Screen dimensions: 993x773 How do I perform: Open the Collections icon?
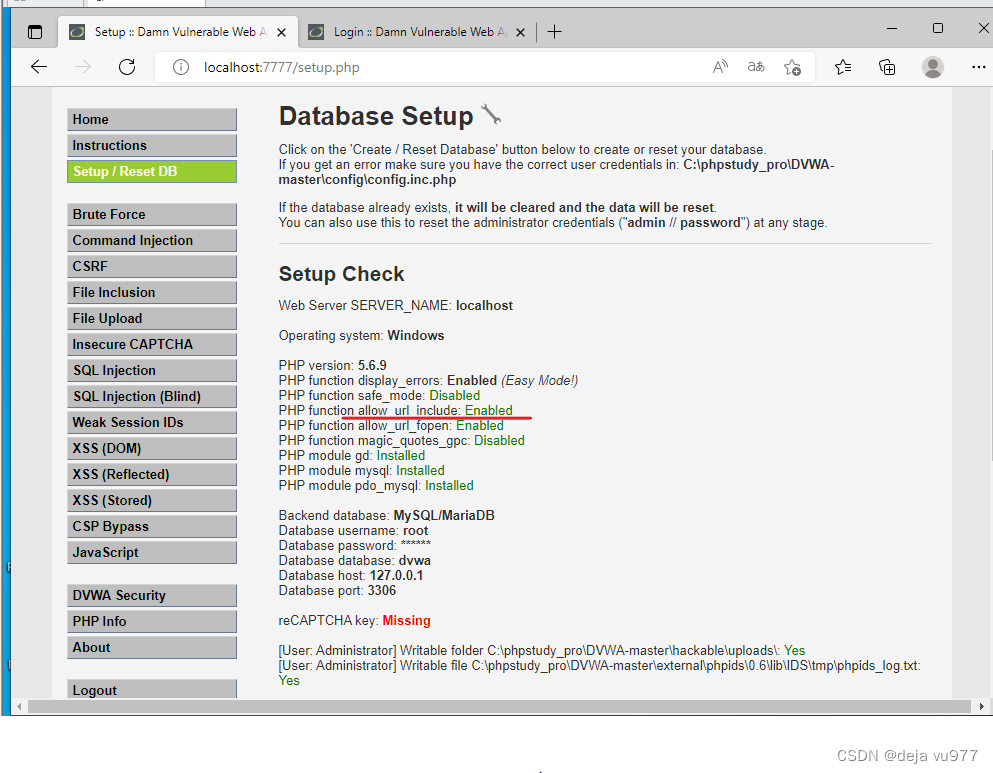tap(887, 67)
